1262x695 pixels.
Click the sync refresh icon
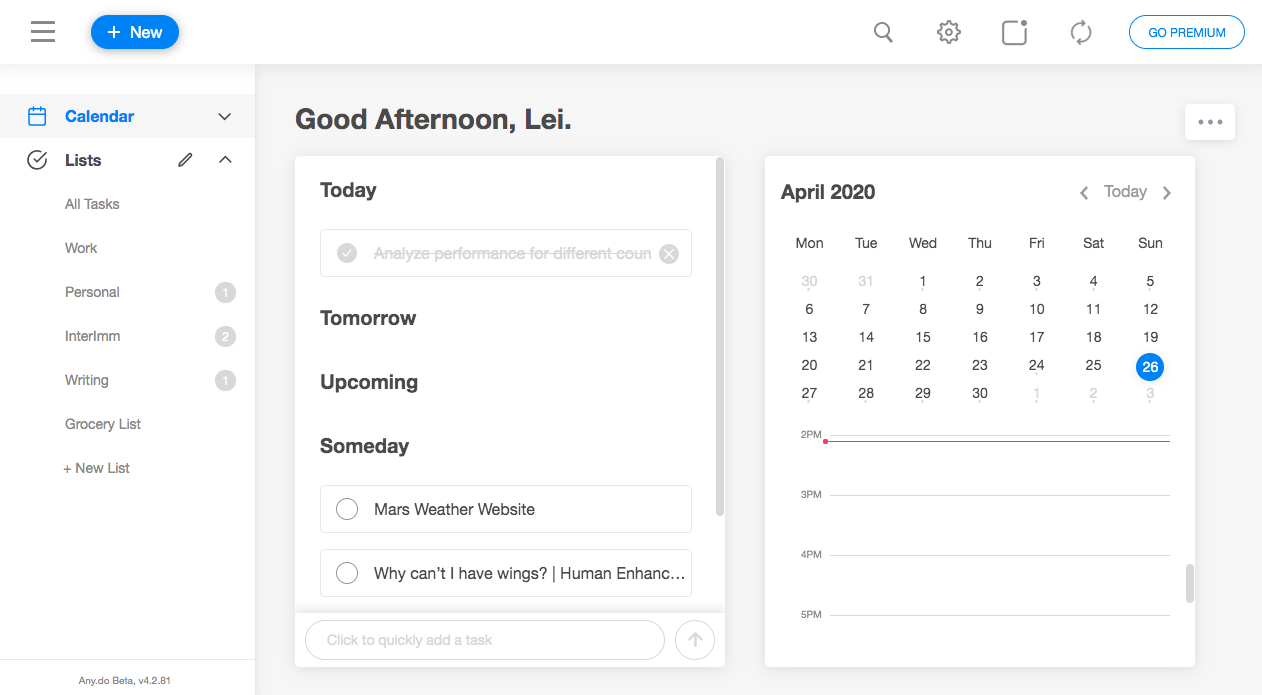click(x=1081, y=32)
